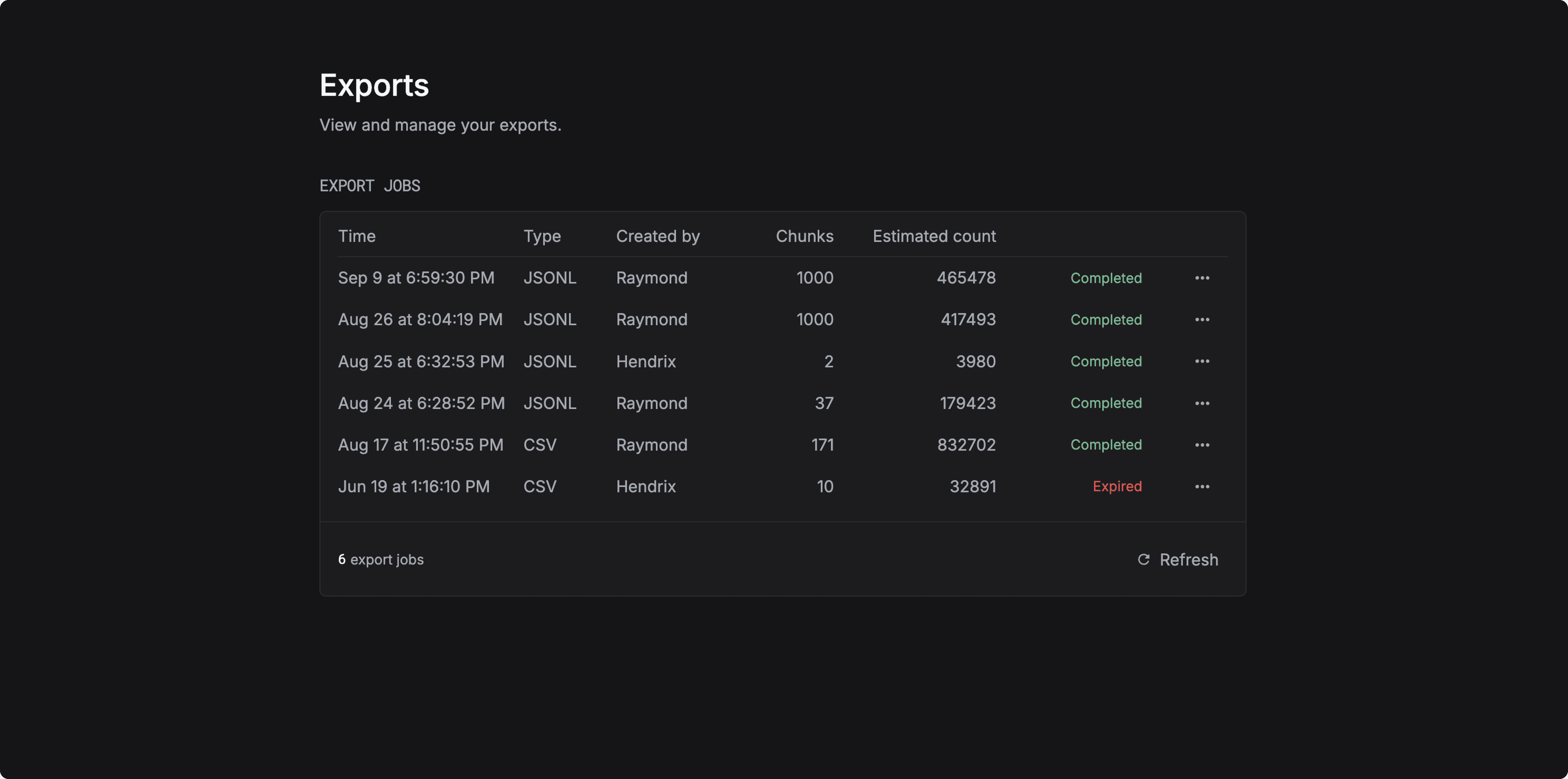The height and width of the screenshot is (779, 1568).
Task: Open ellipsis menu for expired Jun 19 export
Action: pyautogui.click(x=1202, y=487)
